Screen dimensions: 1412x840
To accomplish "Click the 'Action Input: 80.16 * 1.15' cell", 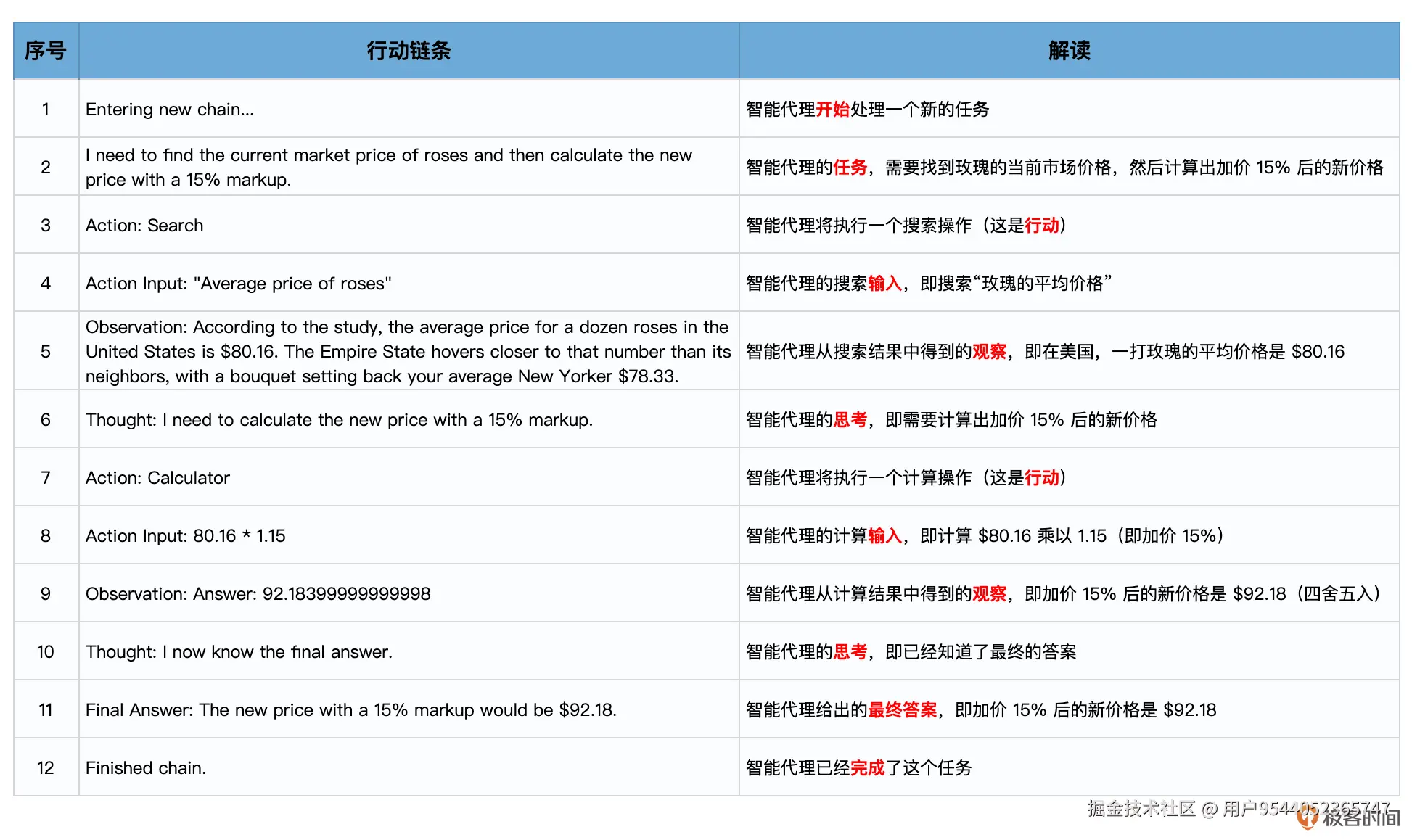I will coord(186,536).
